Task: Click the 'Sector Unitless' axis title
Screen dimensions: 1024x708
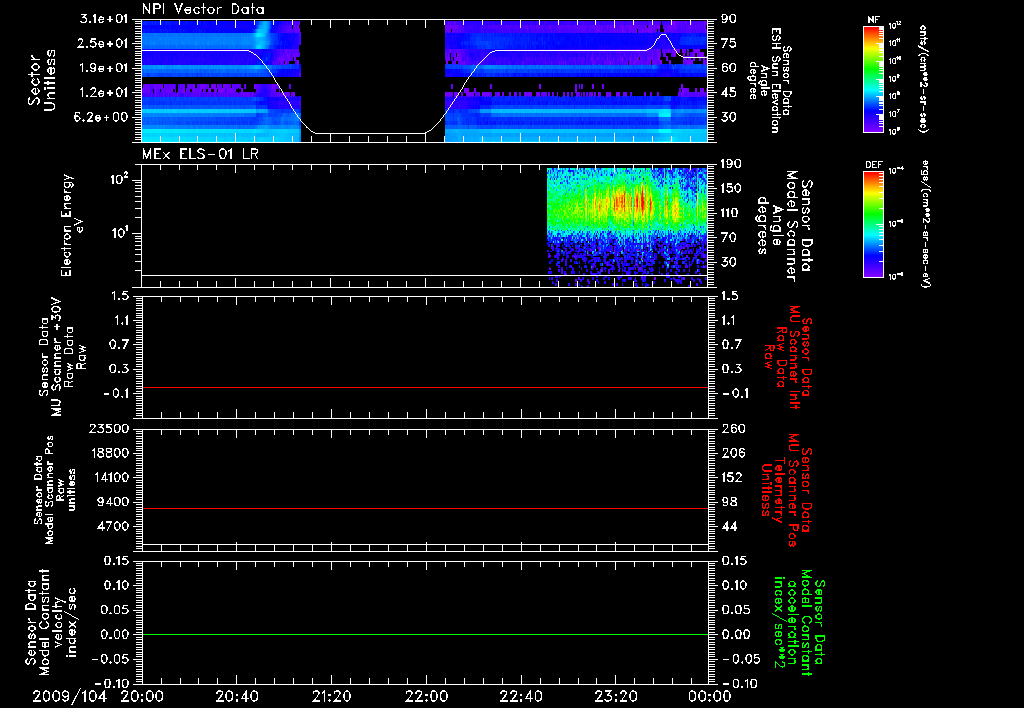Action: coord(42,80)
